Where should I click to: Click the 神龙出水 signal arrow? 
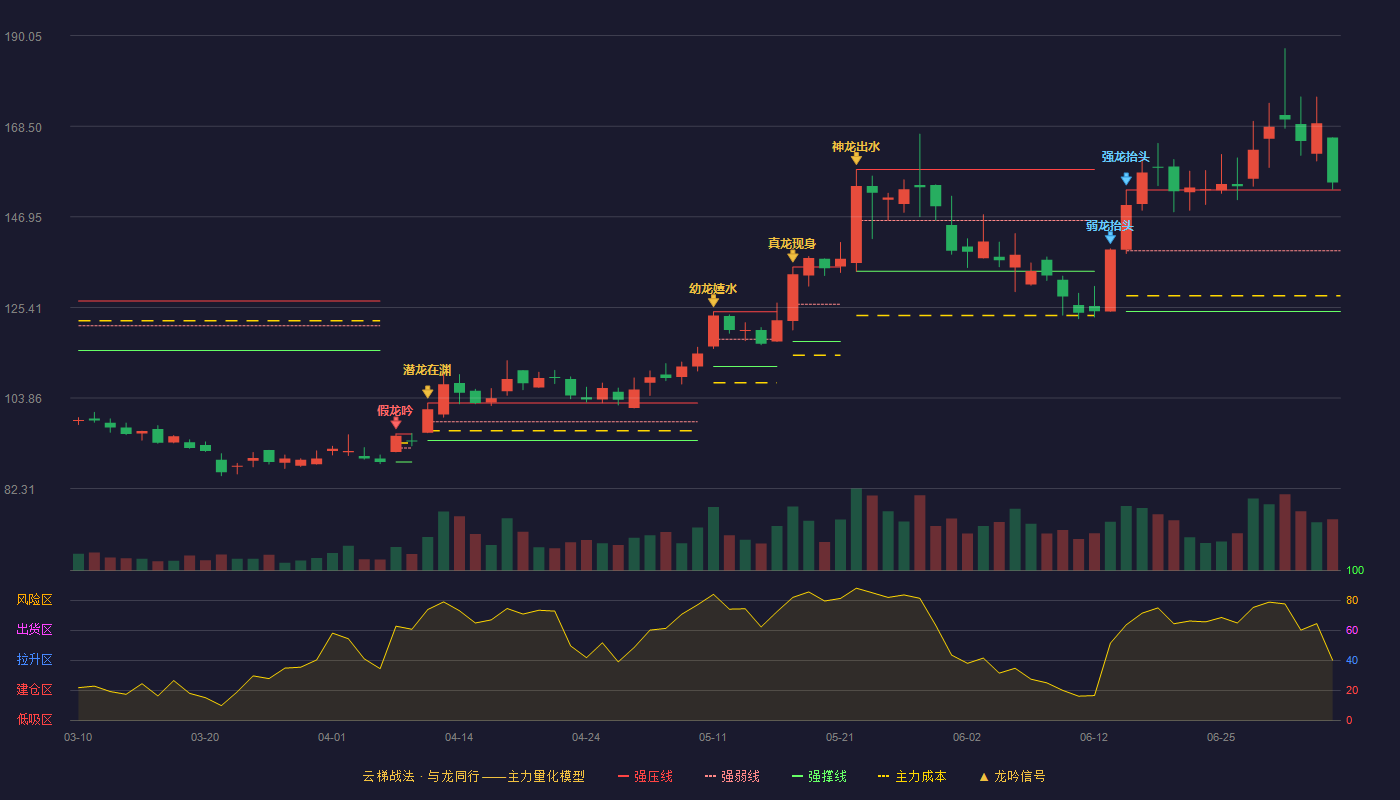click(x=856, y=158)
